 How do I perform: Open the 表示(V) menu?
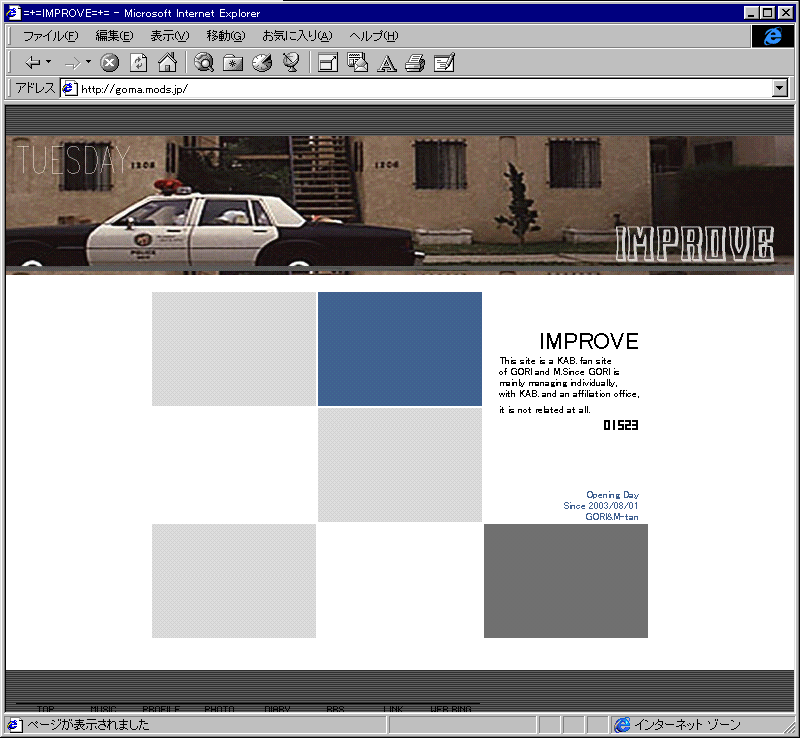(x=169, y=36)
